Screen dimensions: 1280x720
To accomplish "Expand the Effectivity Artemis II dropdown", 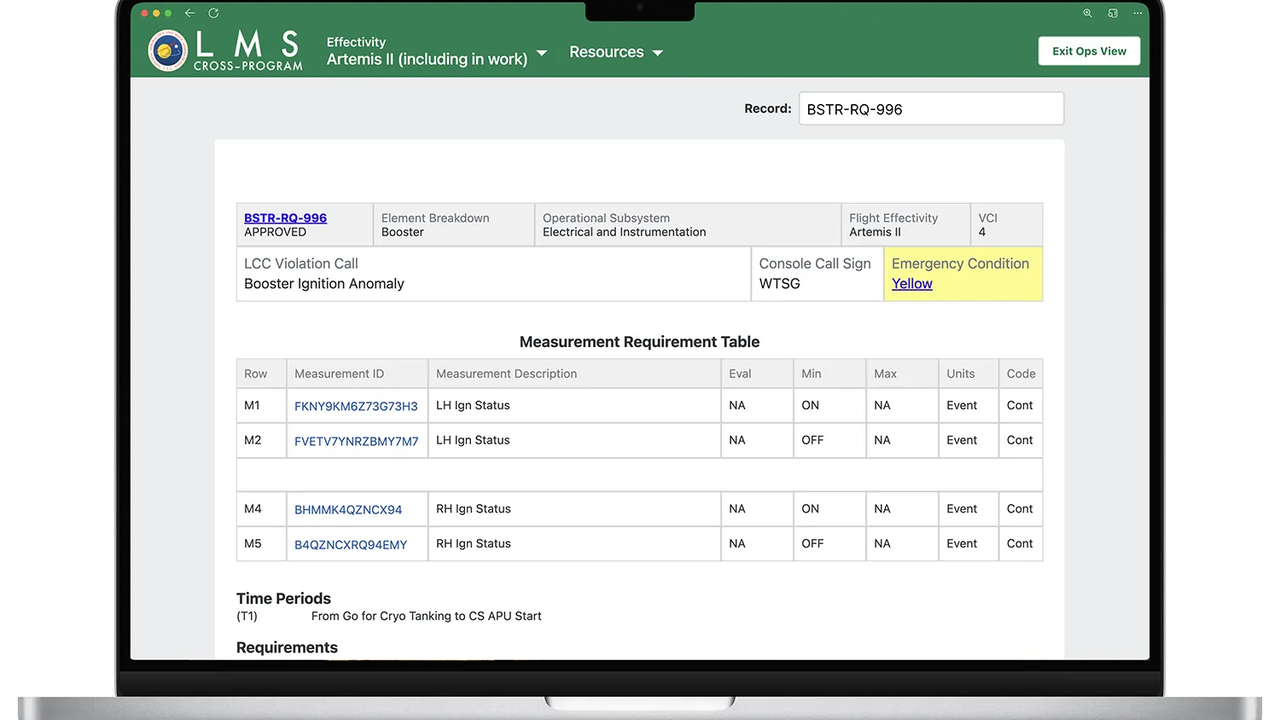I will pos(437,52).
